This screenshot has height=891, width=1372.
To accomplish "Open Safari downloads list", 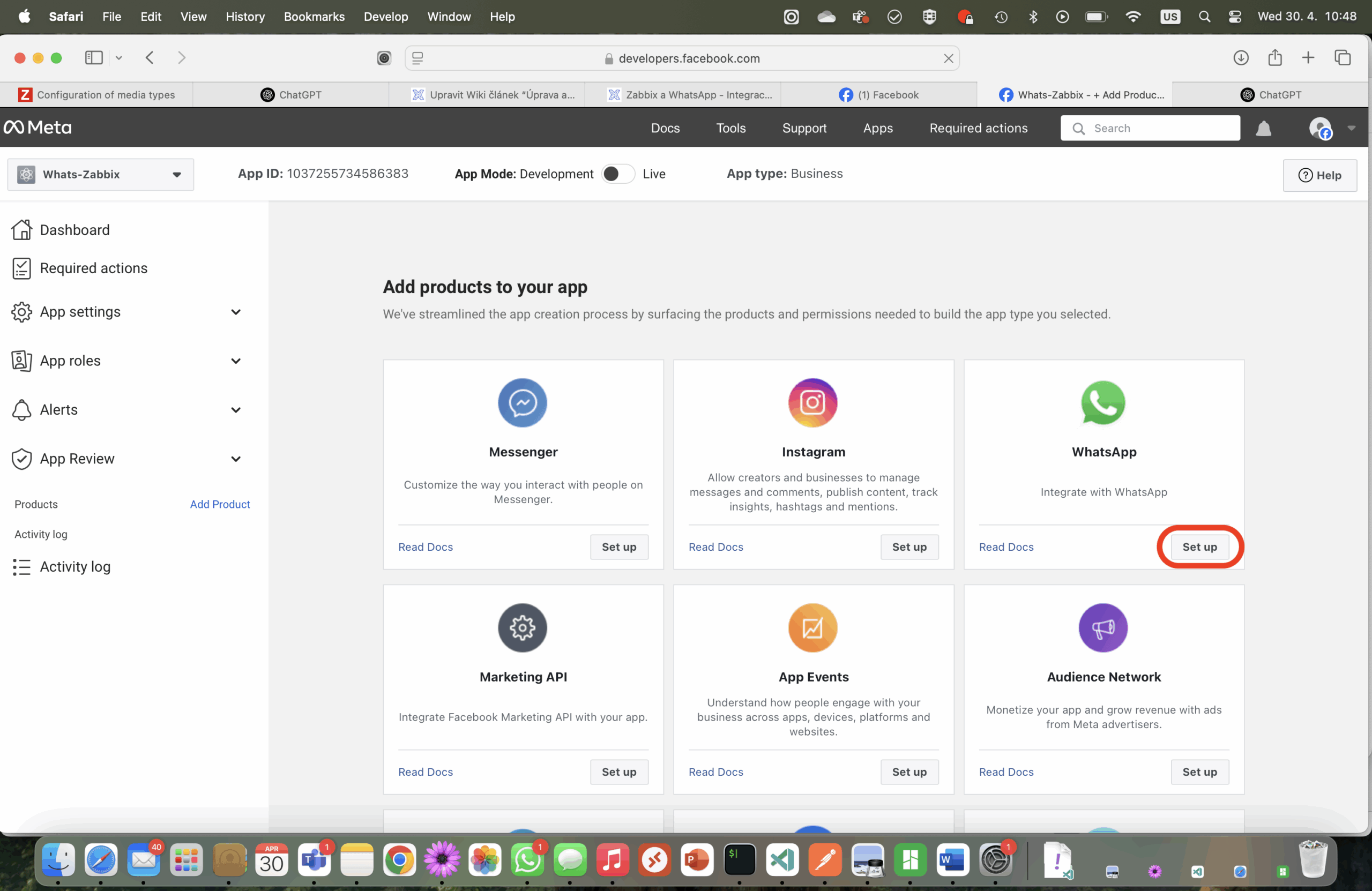I will 1241,58.
